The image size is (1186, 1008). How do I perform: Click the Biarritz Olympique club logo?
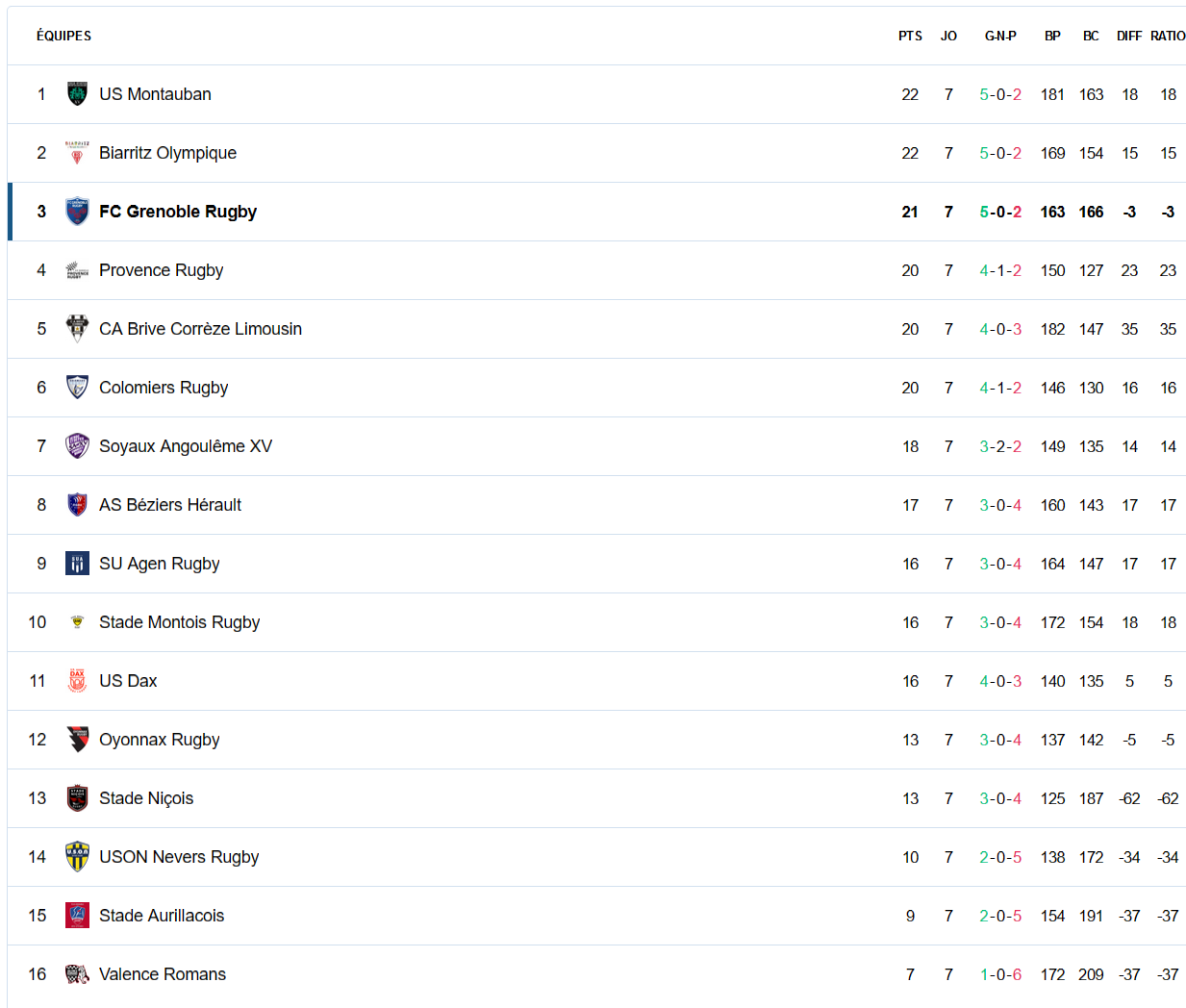tap(77, 153)
